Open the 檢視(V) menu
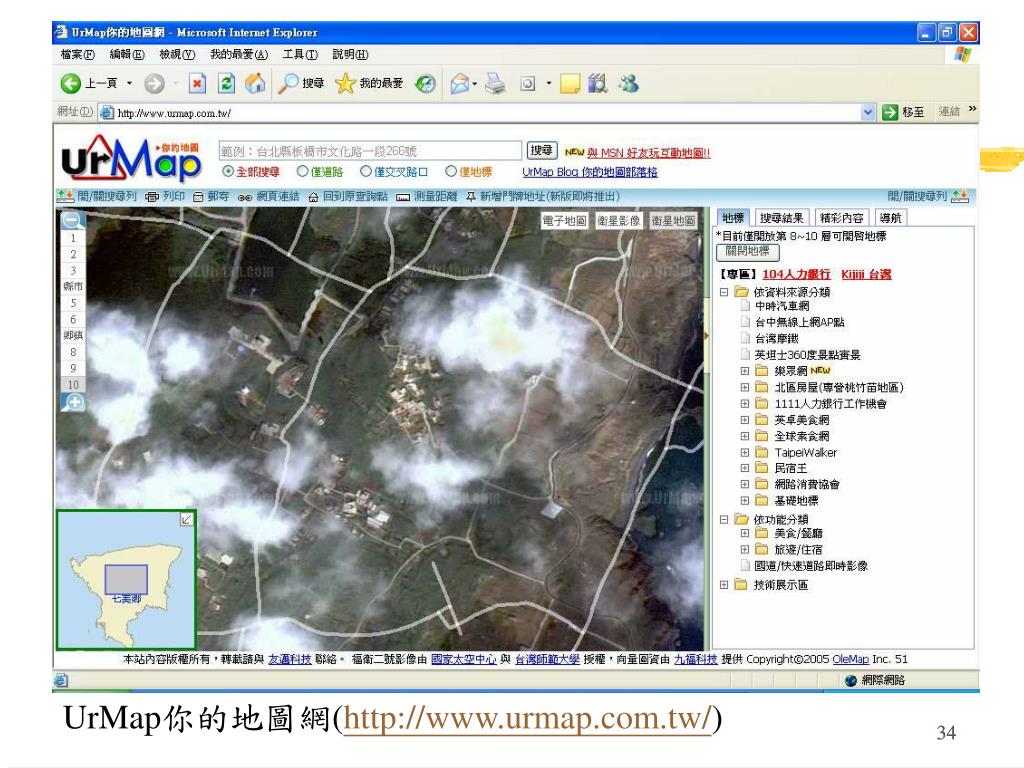 pos(177,54)
